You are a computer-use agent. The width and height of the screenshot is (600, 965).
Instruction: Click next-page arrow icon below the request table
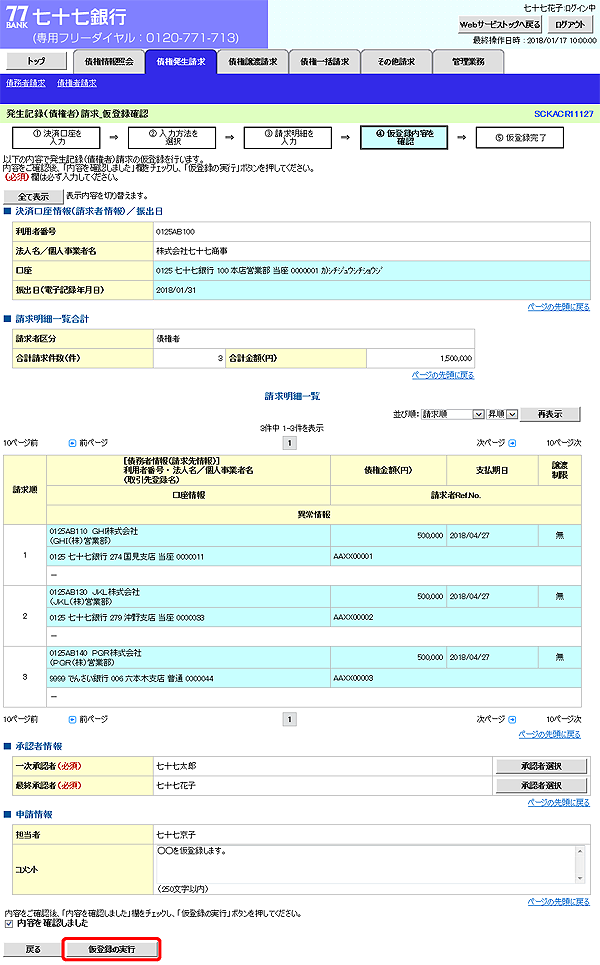513,719
